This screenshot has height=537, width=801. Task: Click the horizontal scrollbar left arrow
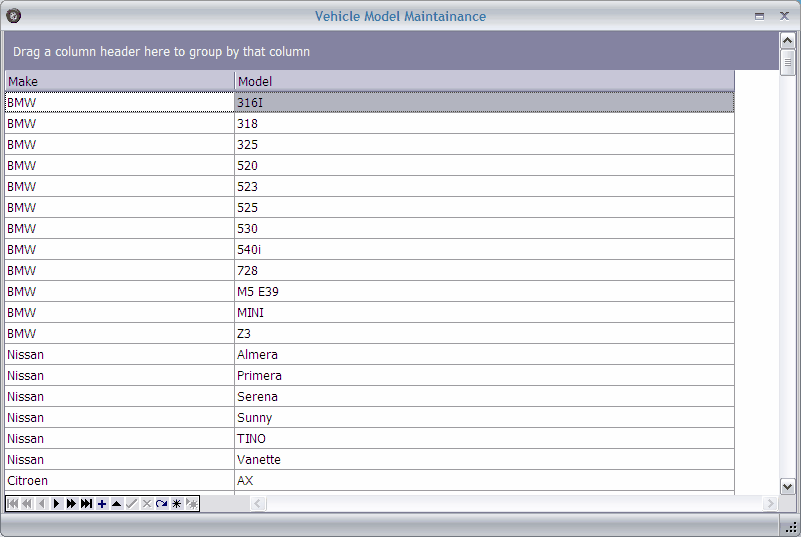(257, 504)
